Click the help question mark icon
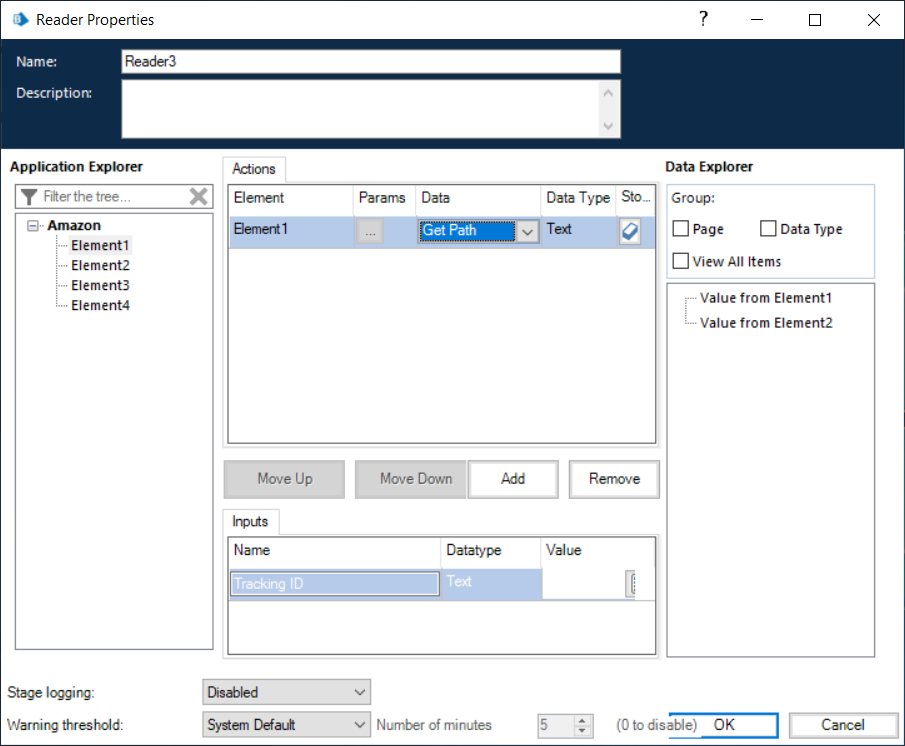Viewport: 905px width, 746px height. point(703,19)
